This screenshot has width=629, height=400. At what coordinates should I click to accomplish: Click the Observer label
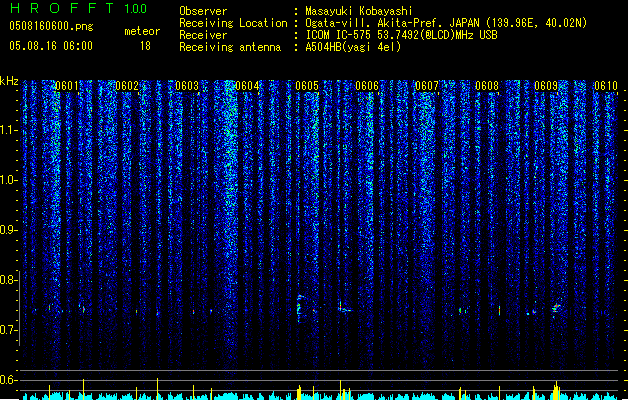point(203,11)
